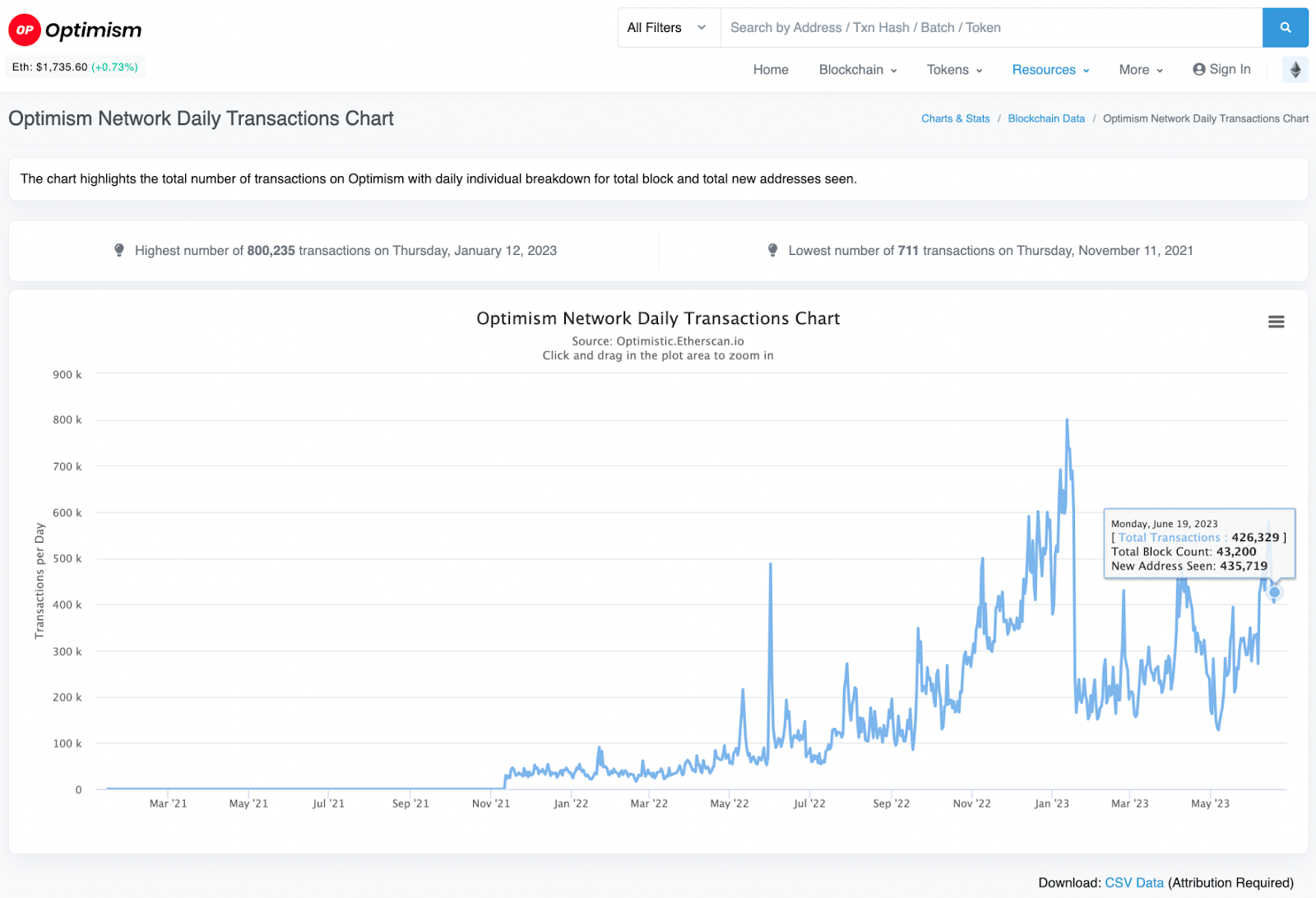
Task: Click the chart title inside the chart
Action: [x=658, y=318]
